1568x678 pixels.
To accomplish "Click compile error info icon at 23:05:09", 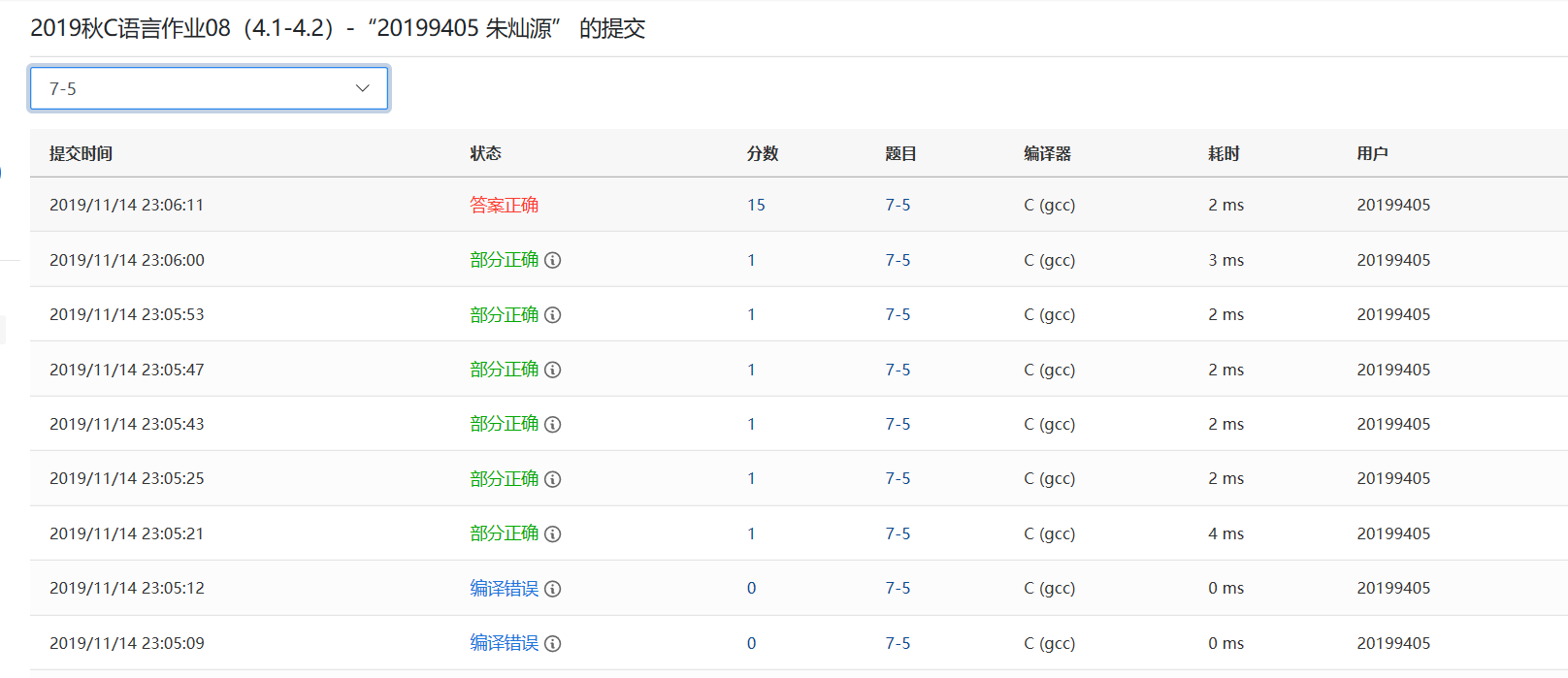I will coord(553,644).
